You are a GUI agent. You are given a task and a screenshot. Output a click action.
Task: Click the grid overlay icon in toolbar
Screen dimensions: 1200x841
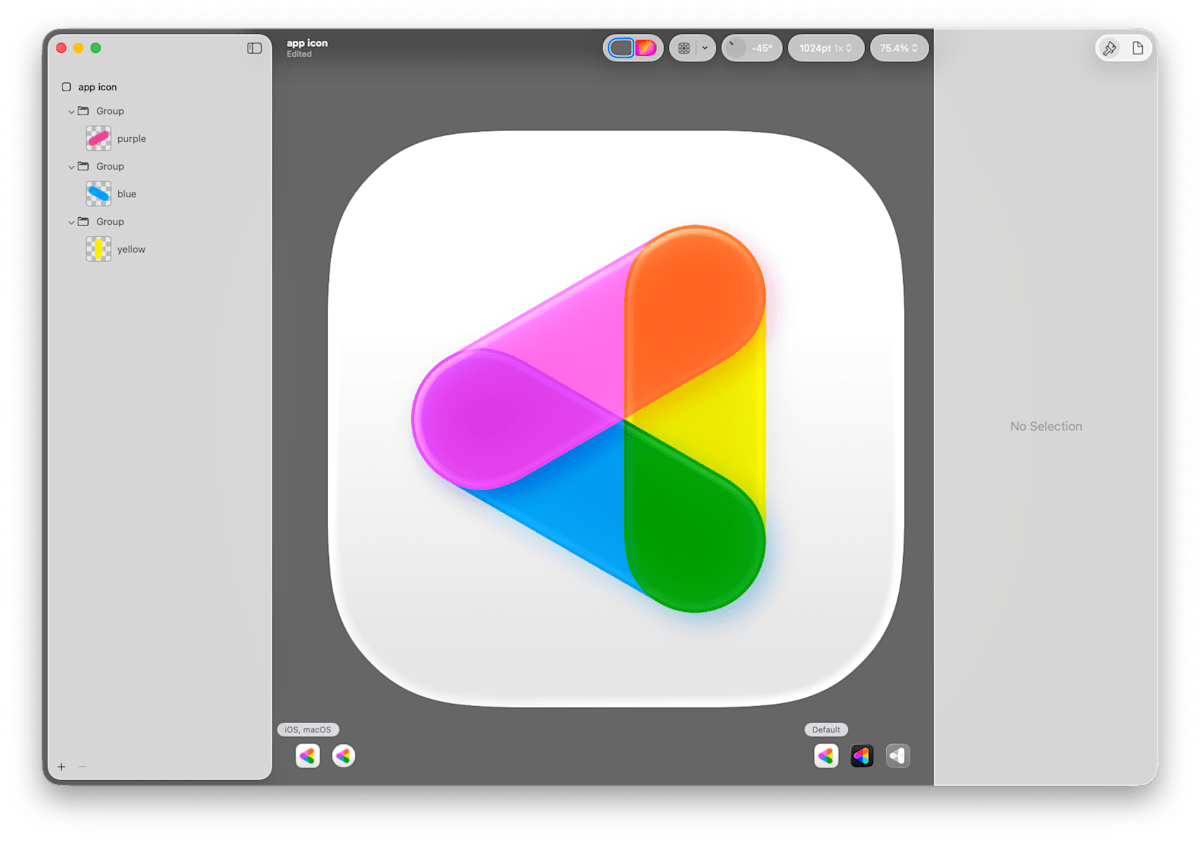click(684, 48)
